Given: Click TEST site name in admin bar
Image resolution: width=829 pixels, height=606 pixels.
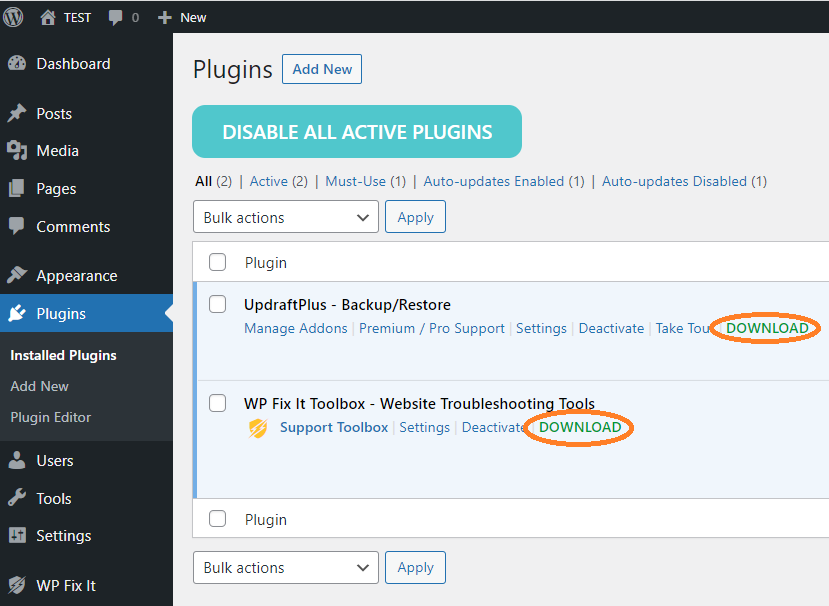Looking at the screenshot, I should pos(77,18).
